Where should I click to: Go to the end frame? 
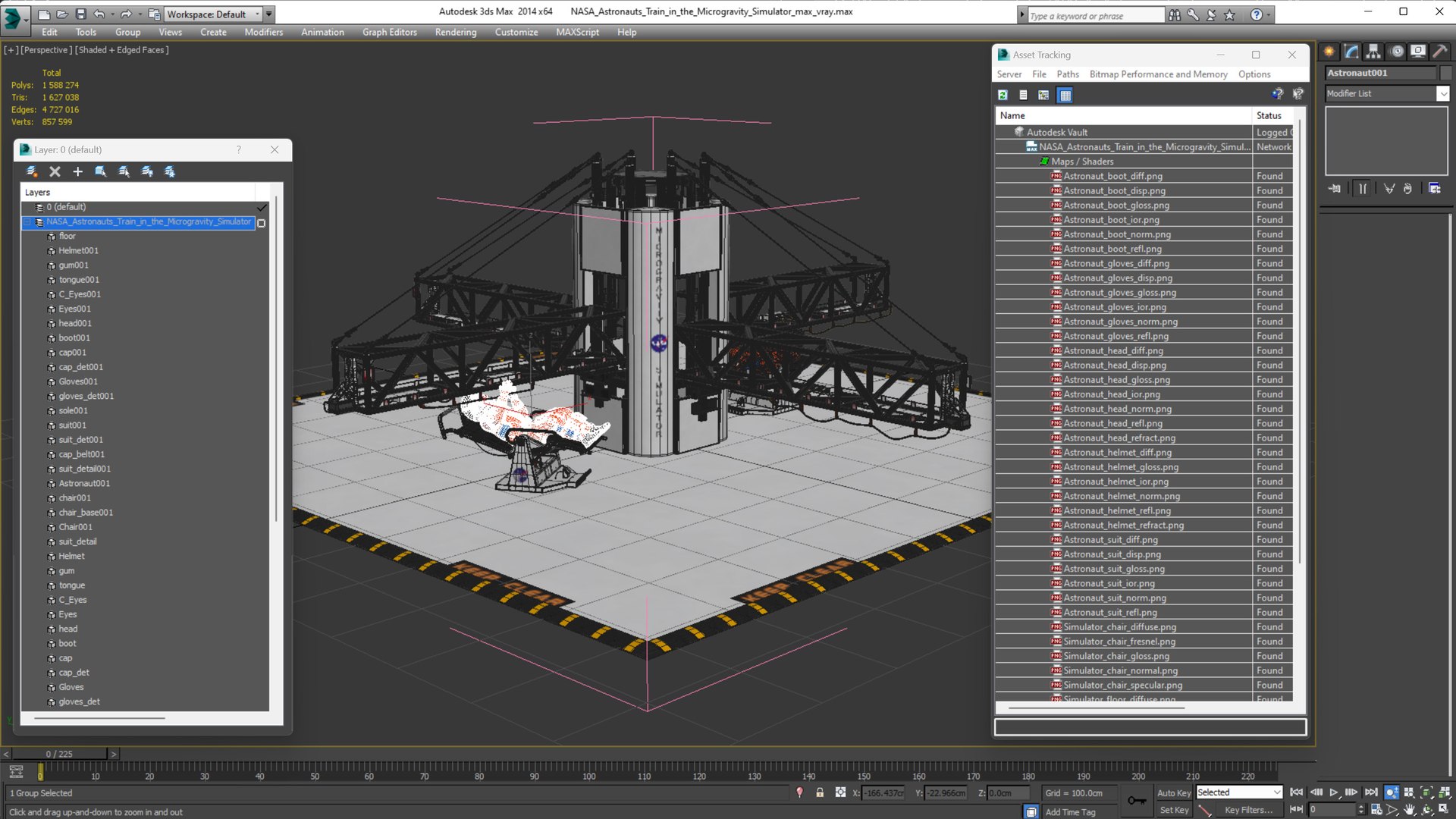pos(1371,792)
